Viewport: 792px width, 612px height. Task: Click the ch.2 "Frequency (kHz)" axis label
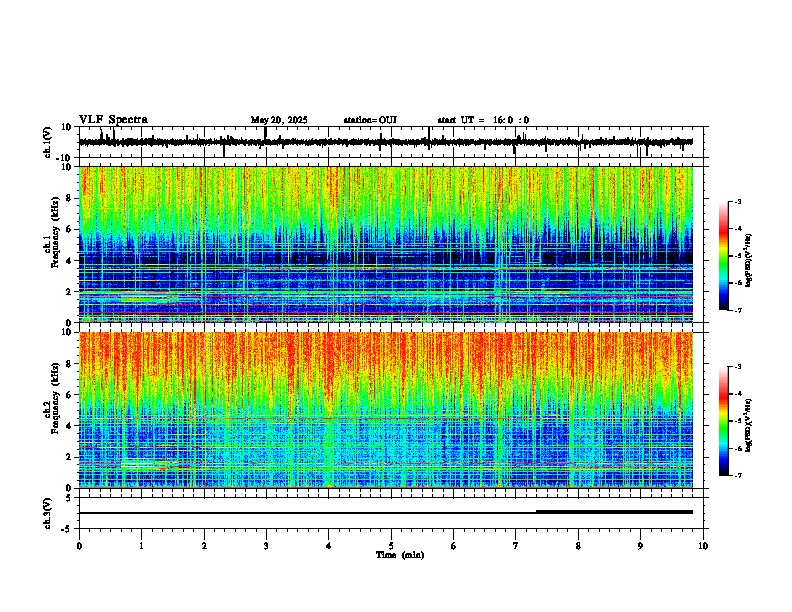(x=55, y=398)
